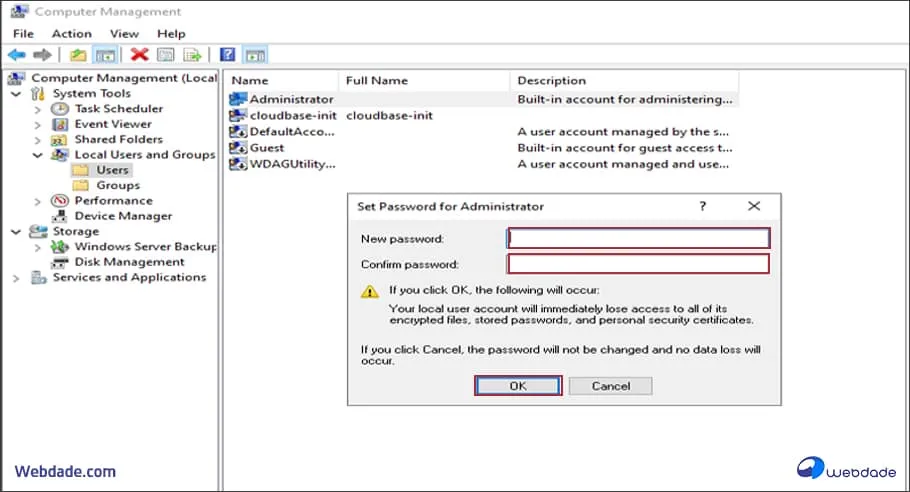The image size is (910, 492).
Task: Open Disk Management in the tree
Action: tap(129, 262)
